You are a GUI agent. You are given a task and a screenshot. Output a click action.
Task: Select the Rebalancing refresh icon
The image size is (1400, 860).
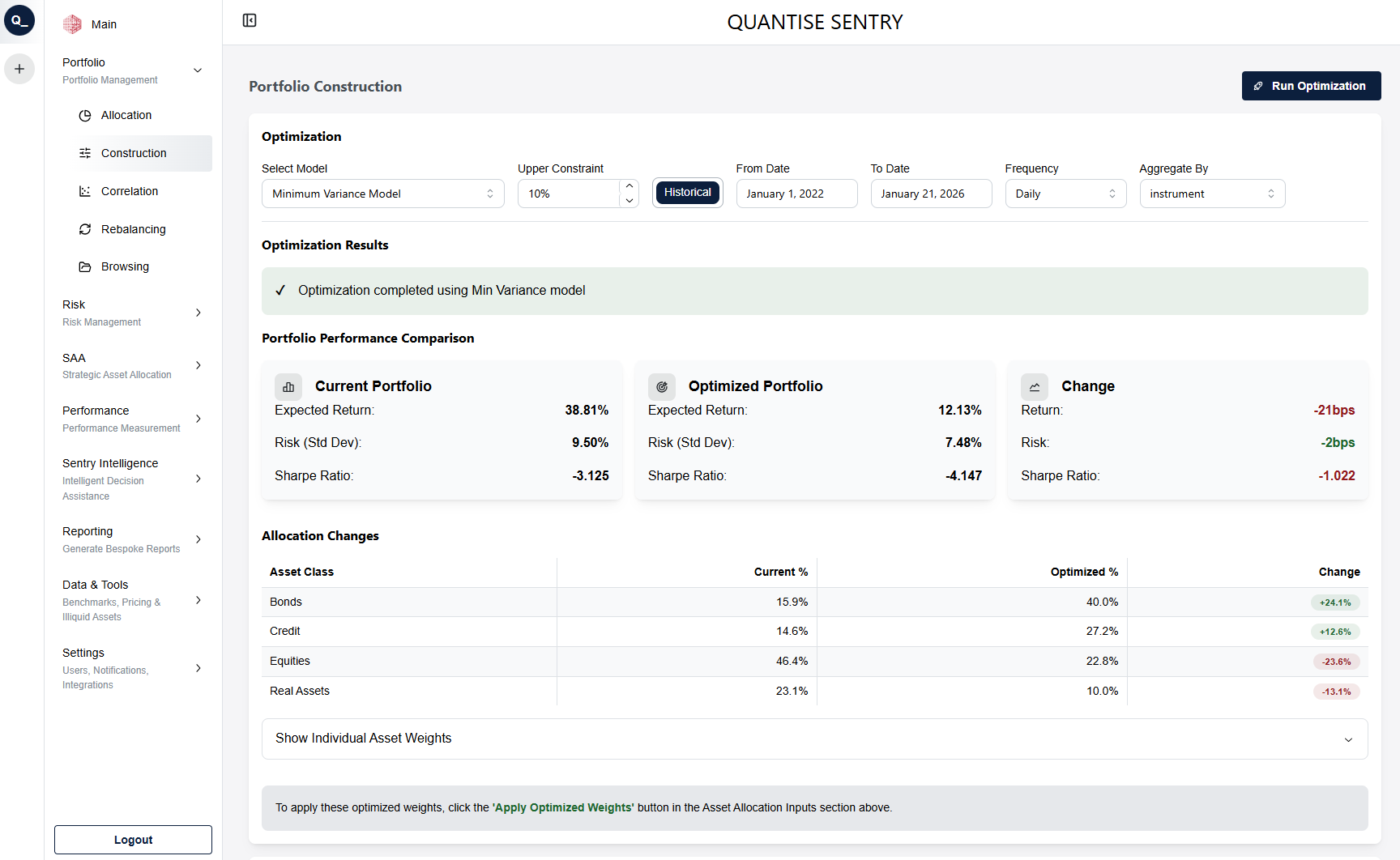(x=85, y=229)
